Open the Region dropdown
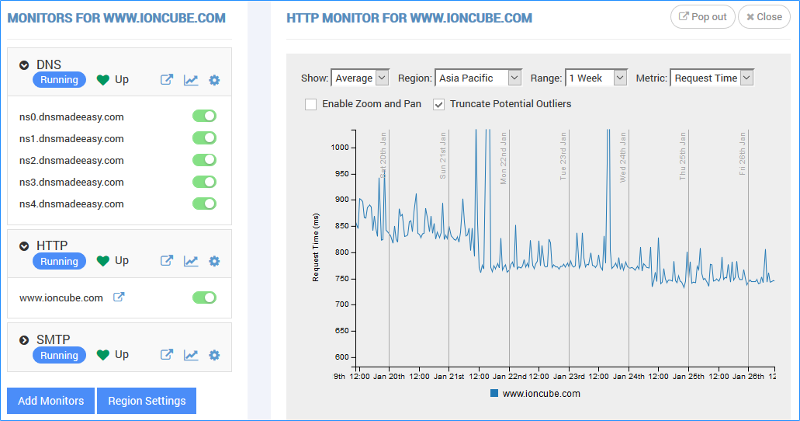Image resolution: width=800 pixels, height=421 pixels. [x=479, y=78]
